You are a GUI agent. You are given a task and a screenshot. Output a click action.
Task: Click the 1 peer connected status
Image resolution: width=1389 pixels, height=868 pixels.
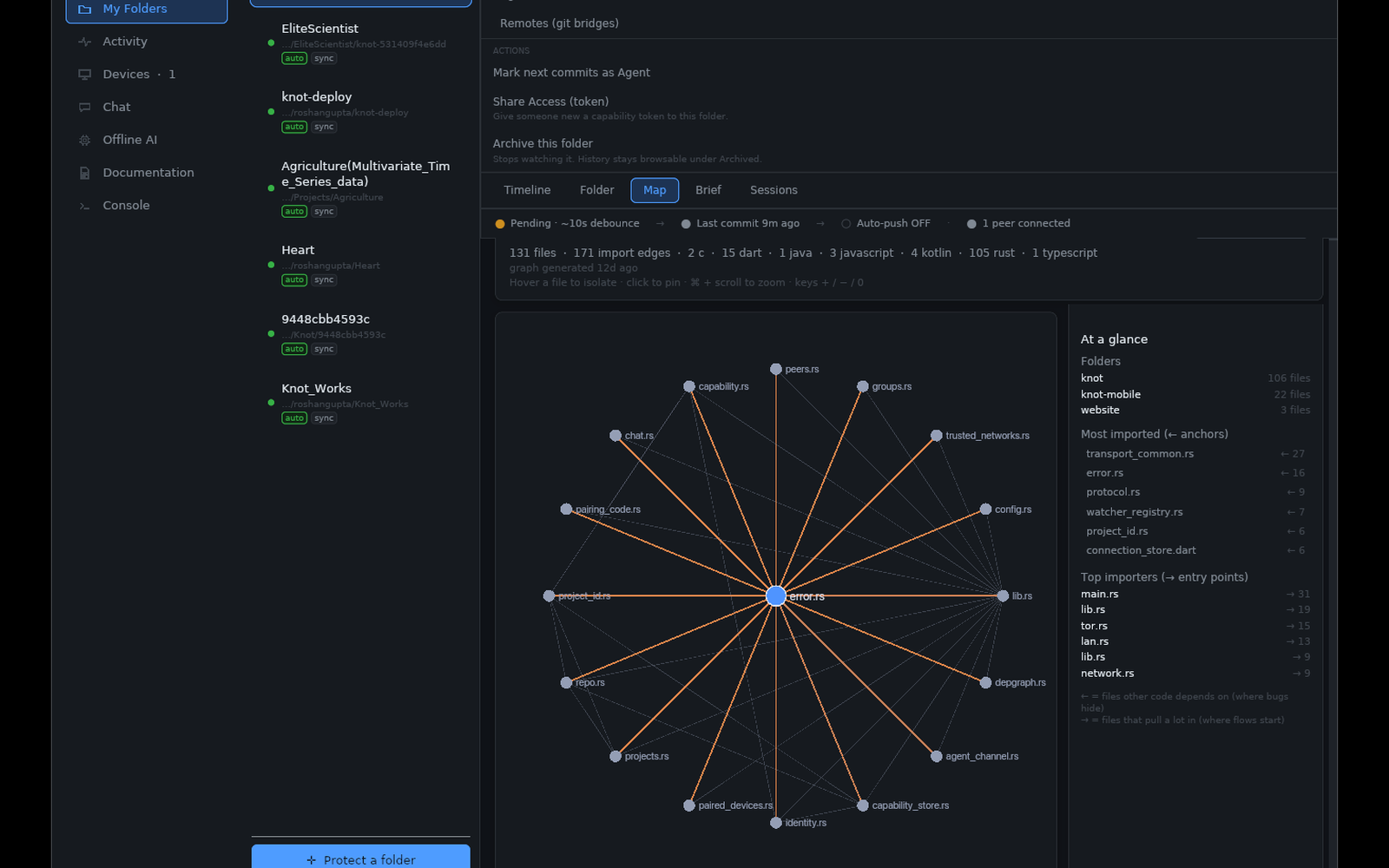(1018, 223)
